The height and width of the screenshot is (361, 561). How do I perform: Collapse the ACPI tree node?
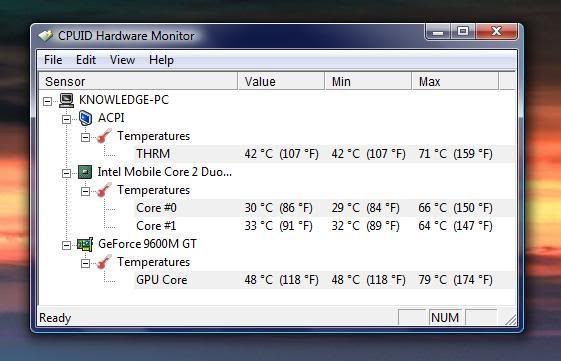(67, 119)
